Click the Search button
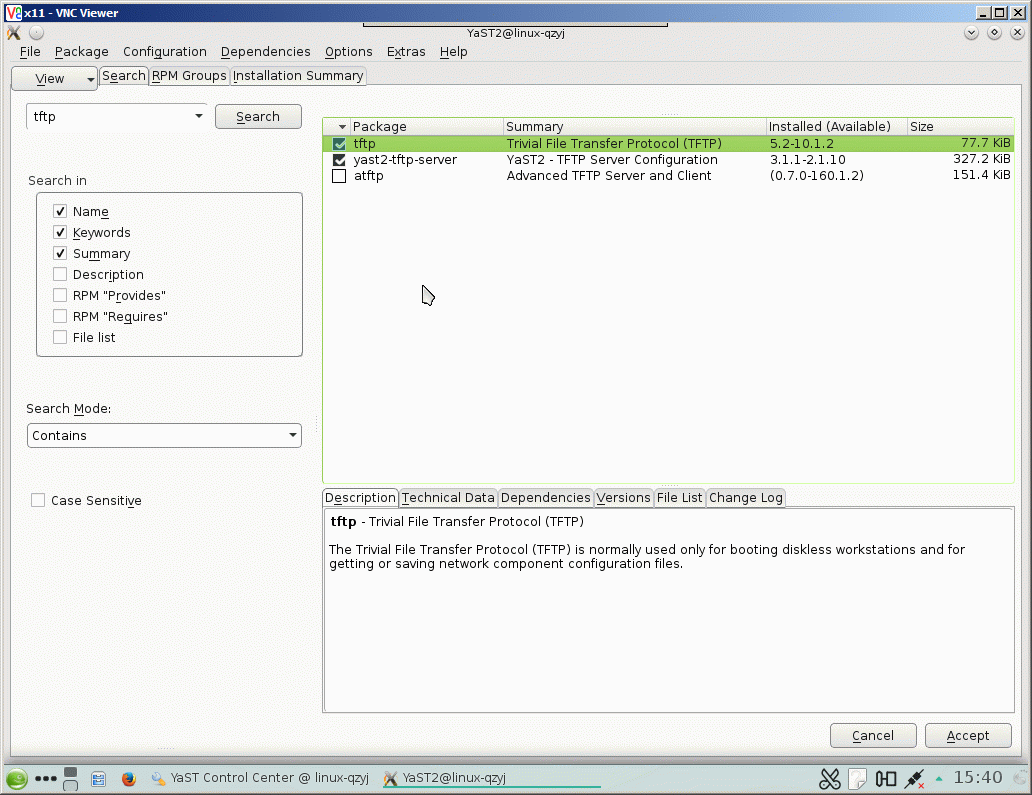 (258, 116)
